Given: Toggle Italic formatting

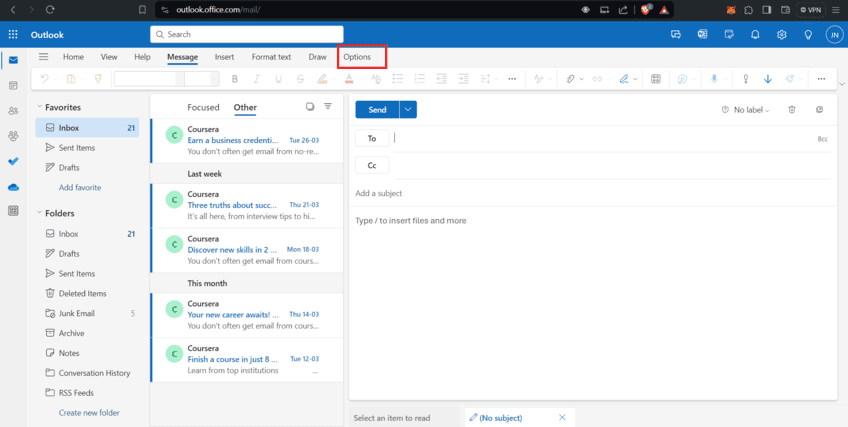Looking at the screenshot, I should click(256, 79).
